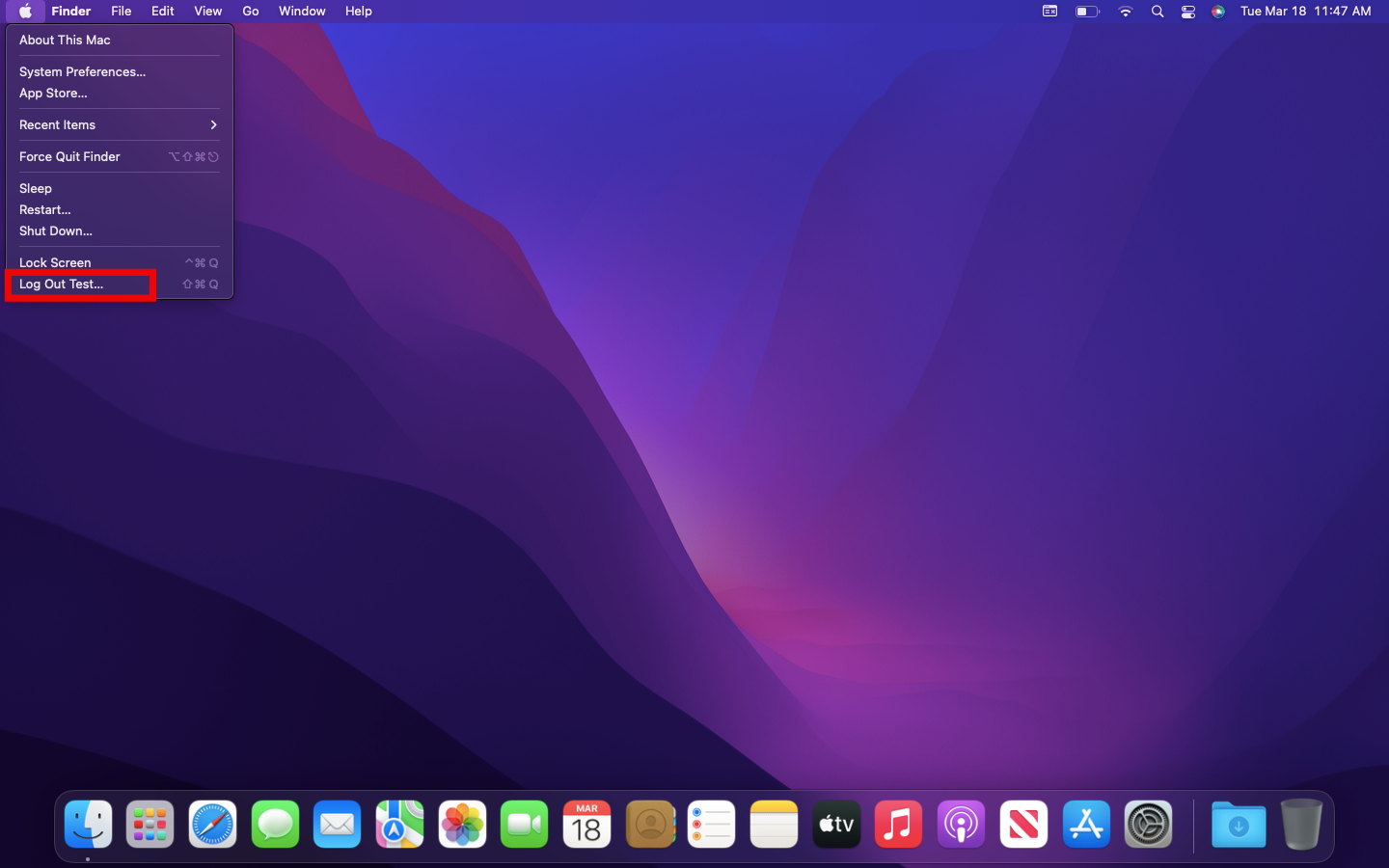Click the date and time clock
1389x868 pixels.
pos(1305,12)
